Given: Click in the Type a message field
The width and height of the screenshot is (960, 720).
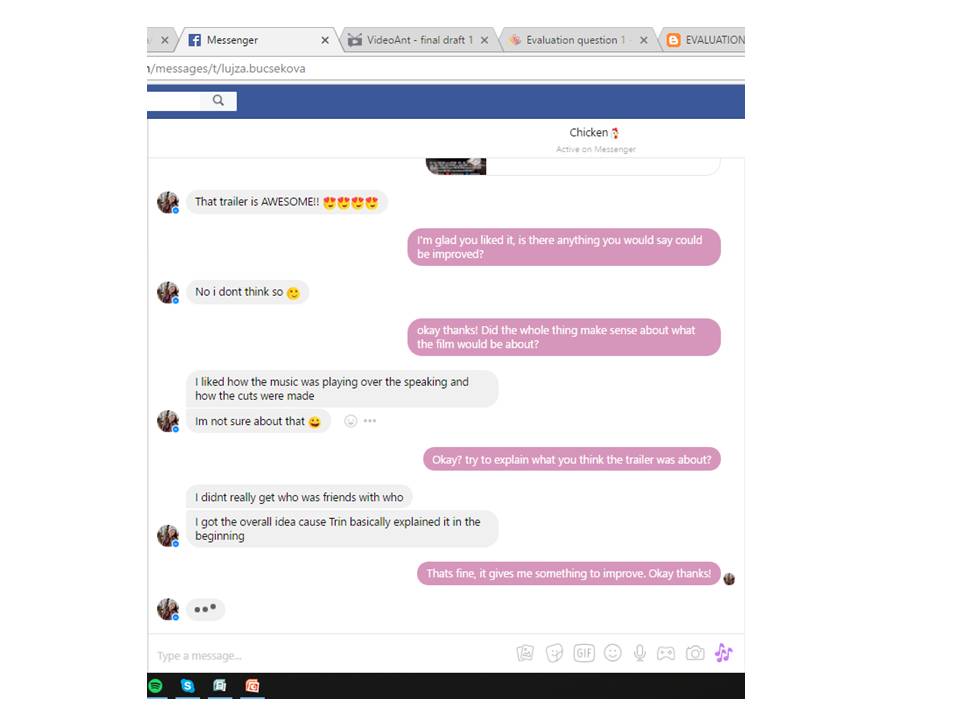Looking at the screenshot, I should (331, 656).
